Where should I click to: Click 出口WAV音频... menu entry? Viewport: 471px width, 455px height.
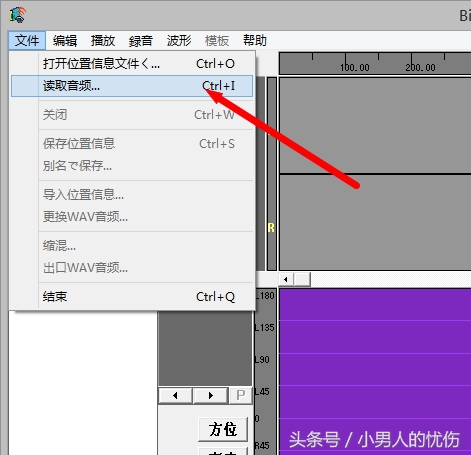tap(132, 268)
